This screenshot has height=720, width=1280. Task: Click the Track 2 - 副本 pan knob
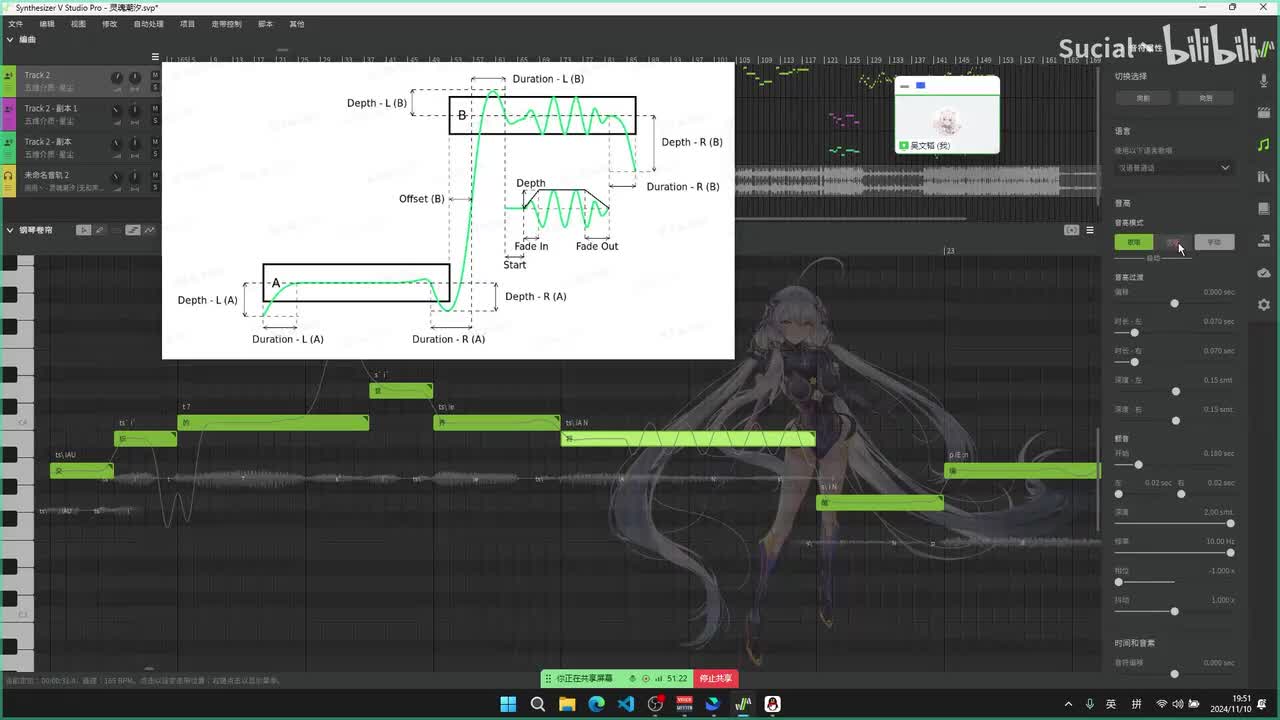135,144
